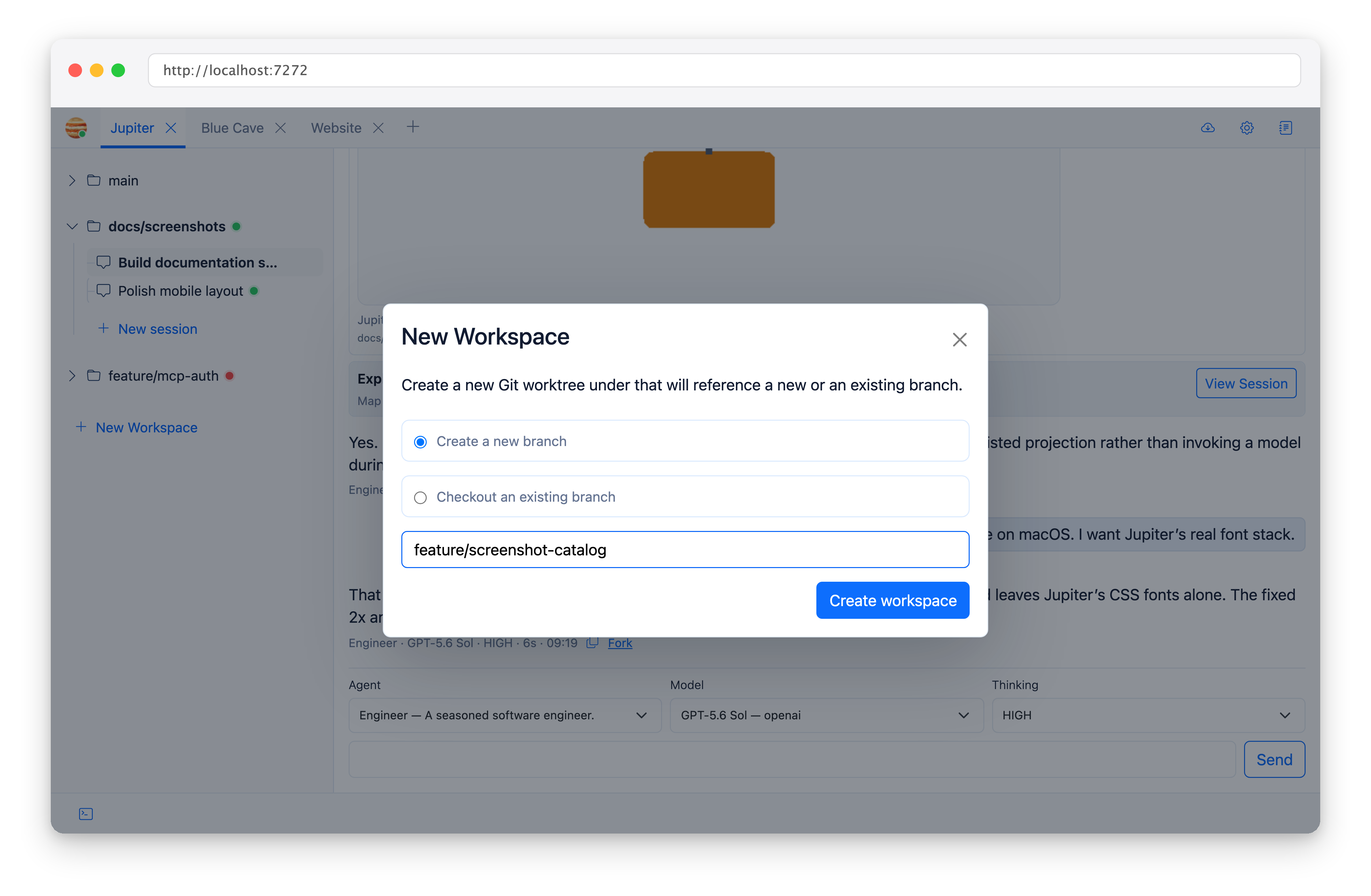Close the Website tab
Viewport: 1371px width, 896px height.
(x=379, y=128)
